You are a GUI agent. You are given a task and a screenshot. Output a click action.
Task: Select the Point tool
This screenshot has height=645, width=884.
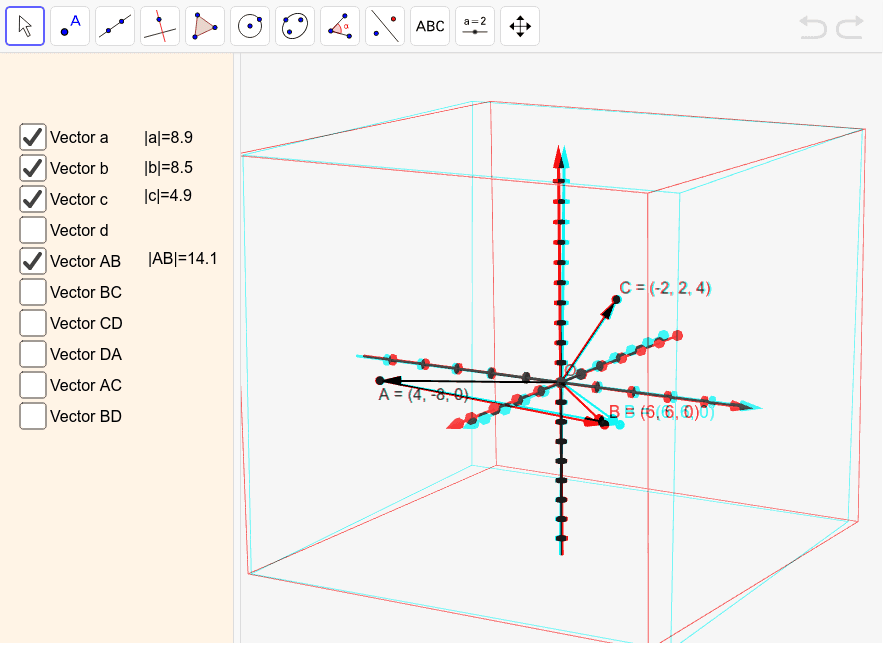point(70,26)
